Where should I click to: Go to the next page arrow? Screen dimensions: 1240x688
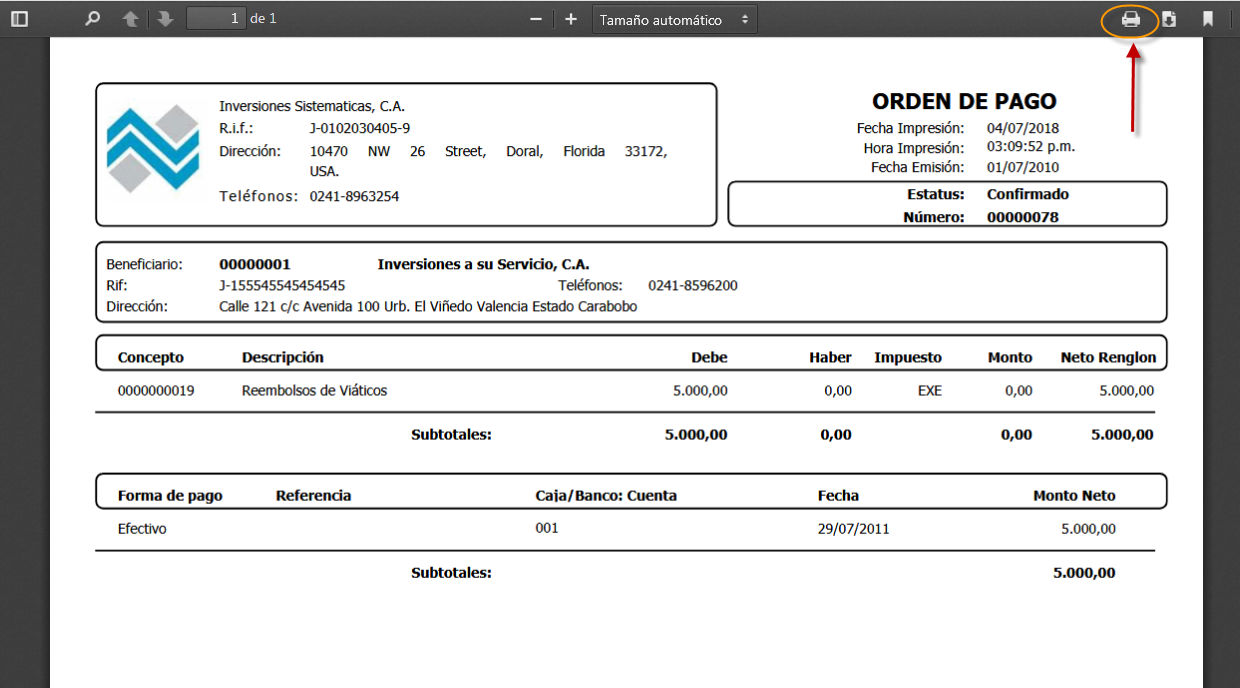(165, 19)
